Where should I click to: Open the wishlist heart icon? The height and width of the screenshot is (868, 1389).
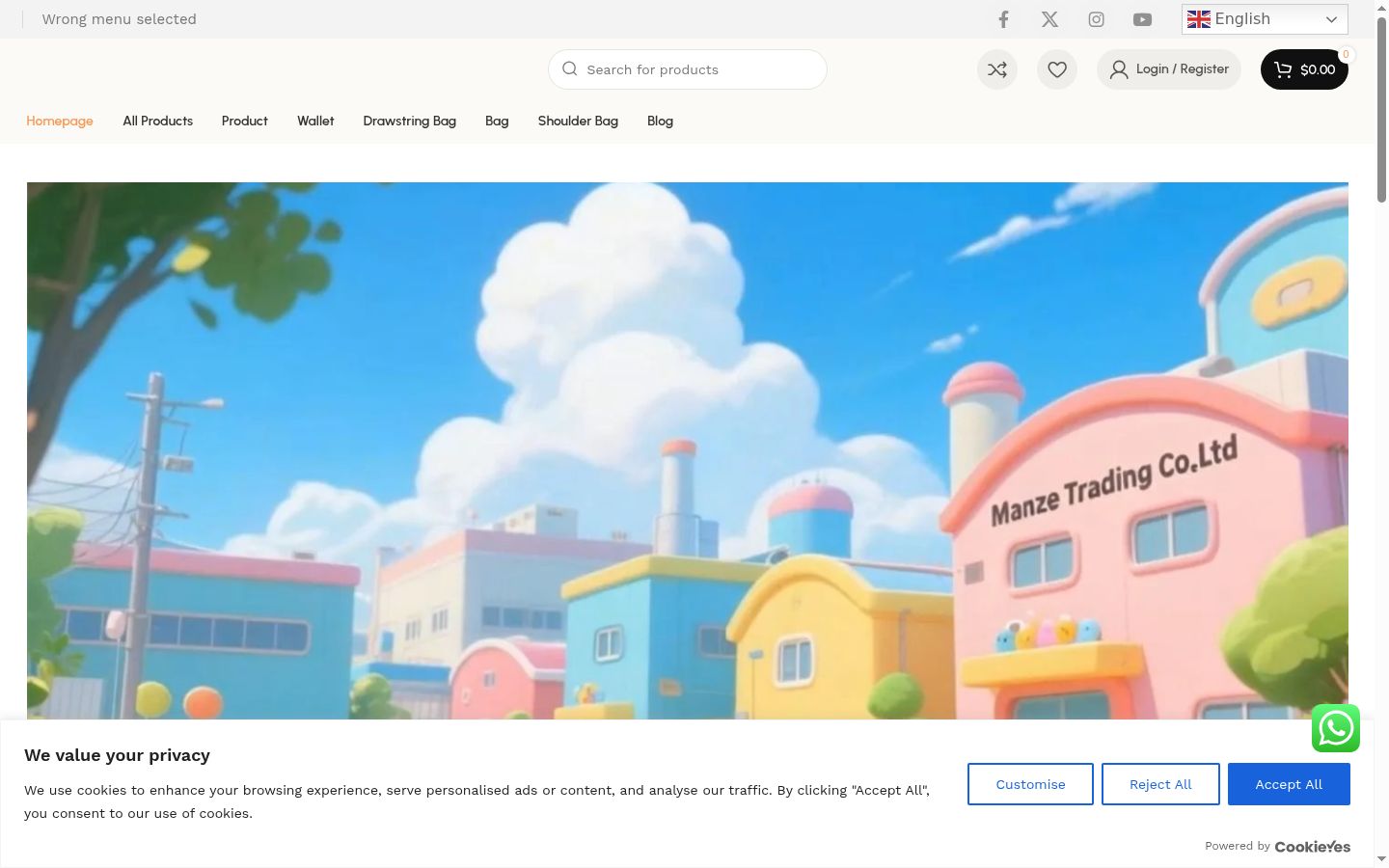coord(1057,69)
